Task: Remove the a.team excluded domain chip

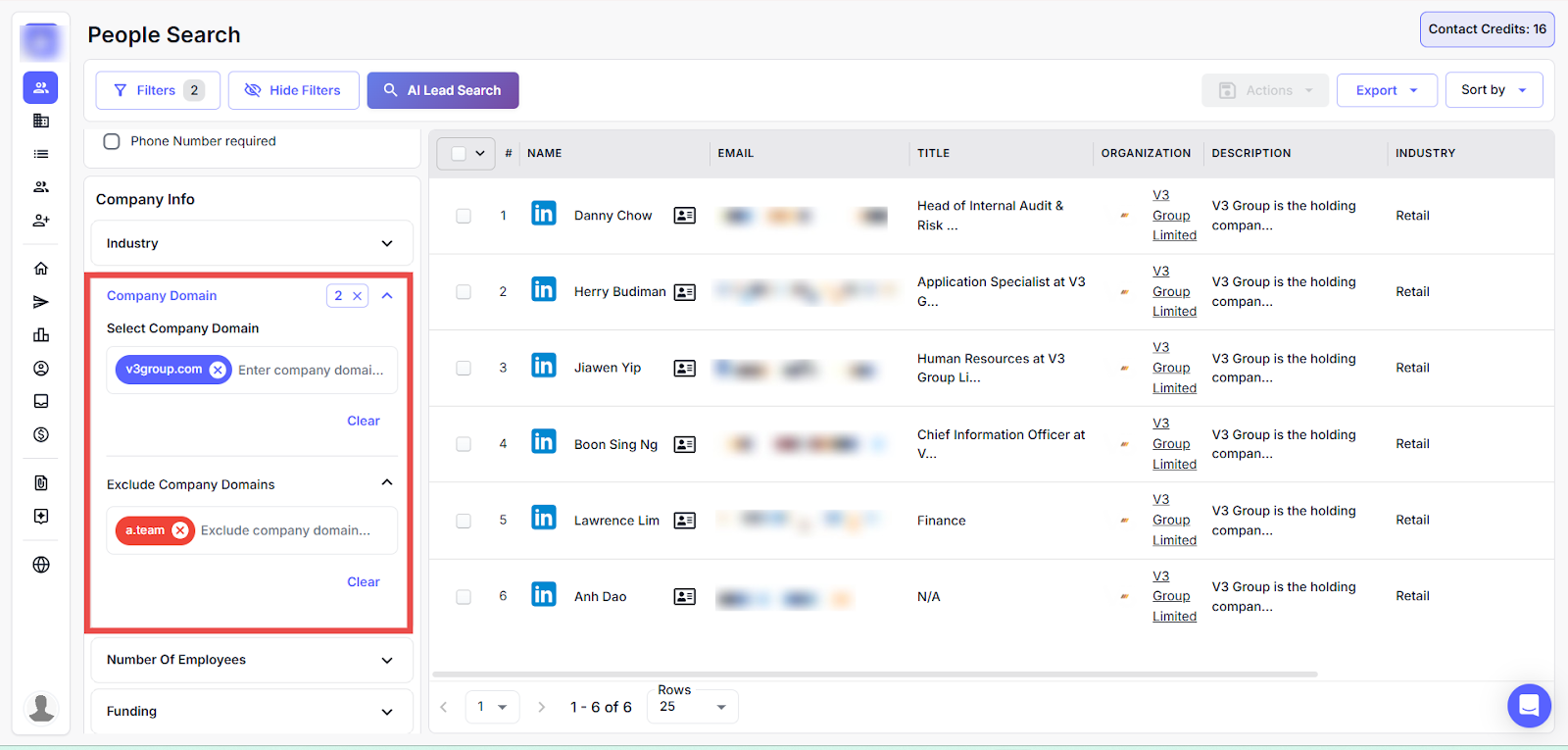Action: (180, 530)
